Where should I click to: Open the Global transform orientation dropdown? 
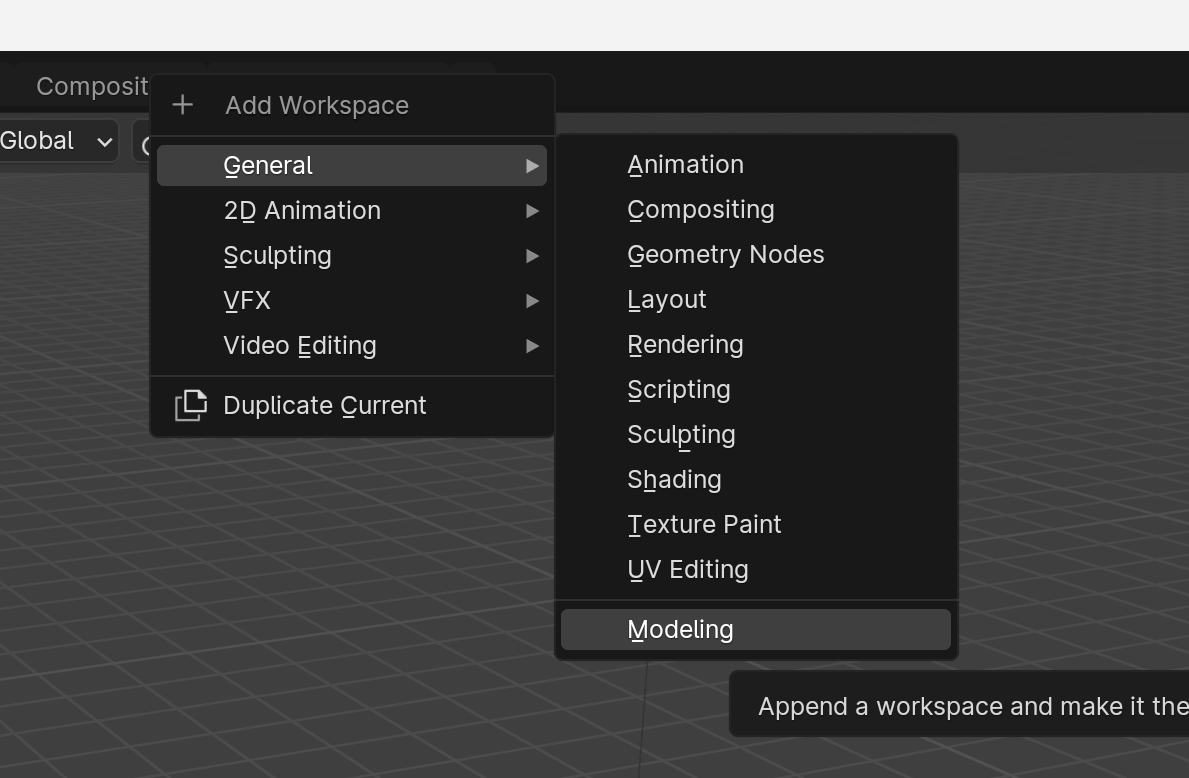58,140
